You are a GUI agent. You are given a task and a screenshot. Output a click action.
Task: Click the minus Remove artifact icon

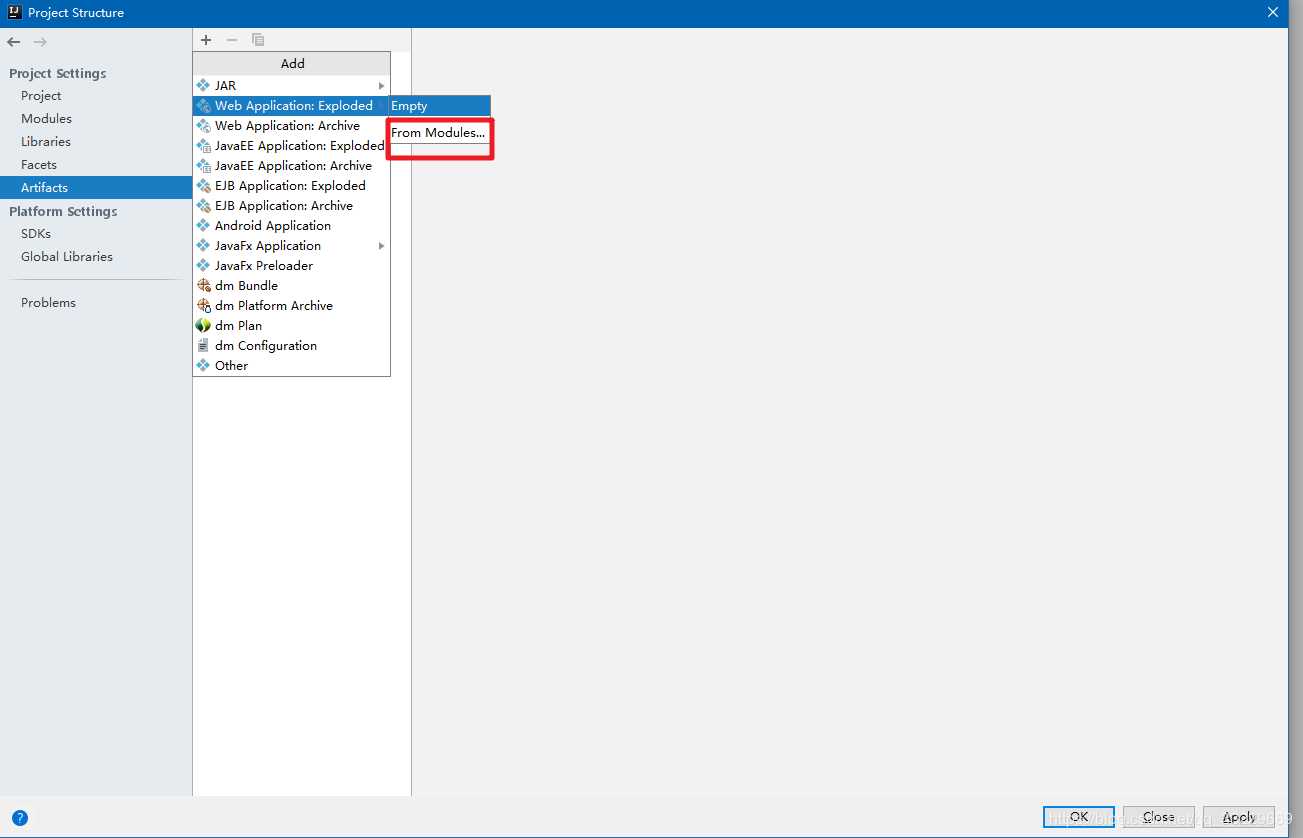pyautogui.click(x=232, y=40)
